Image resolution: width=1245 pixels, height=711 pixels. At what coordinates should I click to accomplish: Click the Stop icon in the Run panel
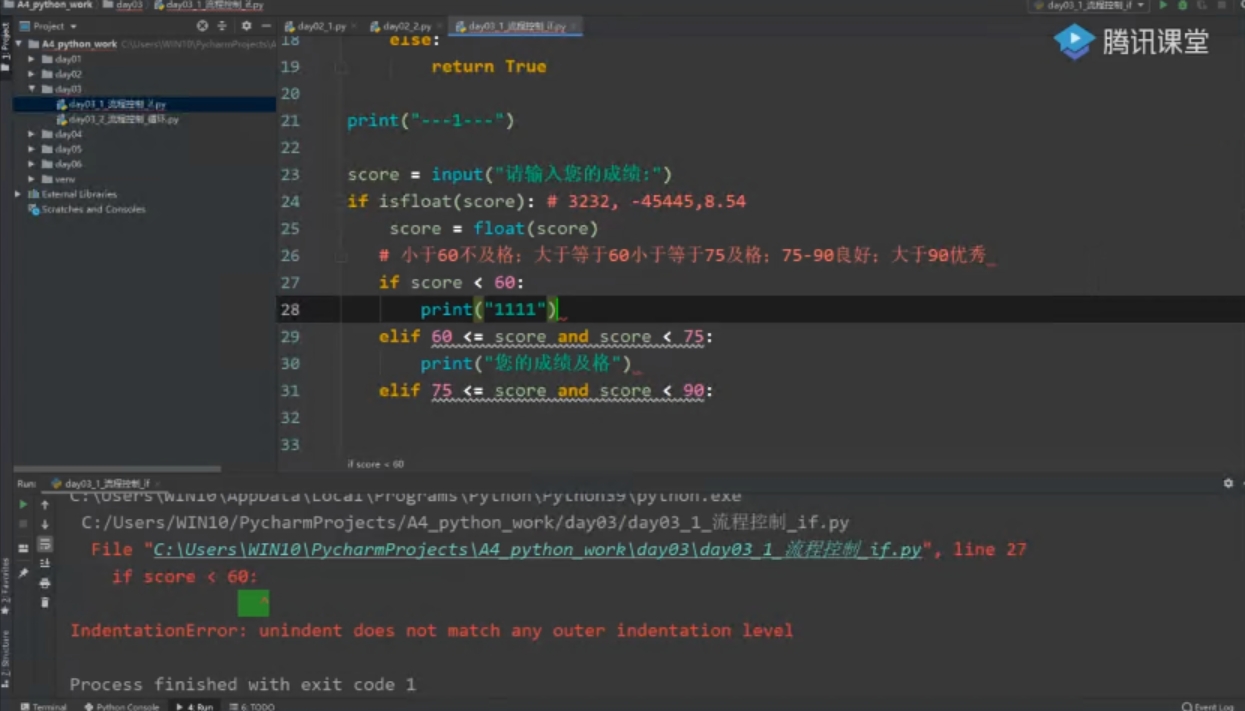[24, 524]
